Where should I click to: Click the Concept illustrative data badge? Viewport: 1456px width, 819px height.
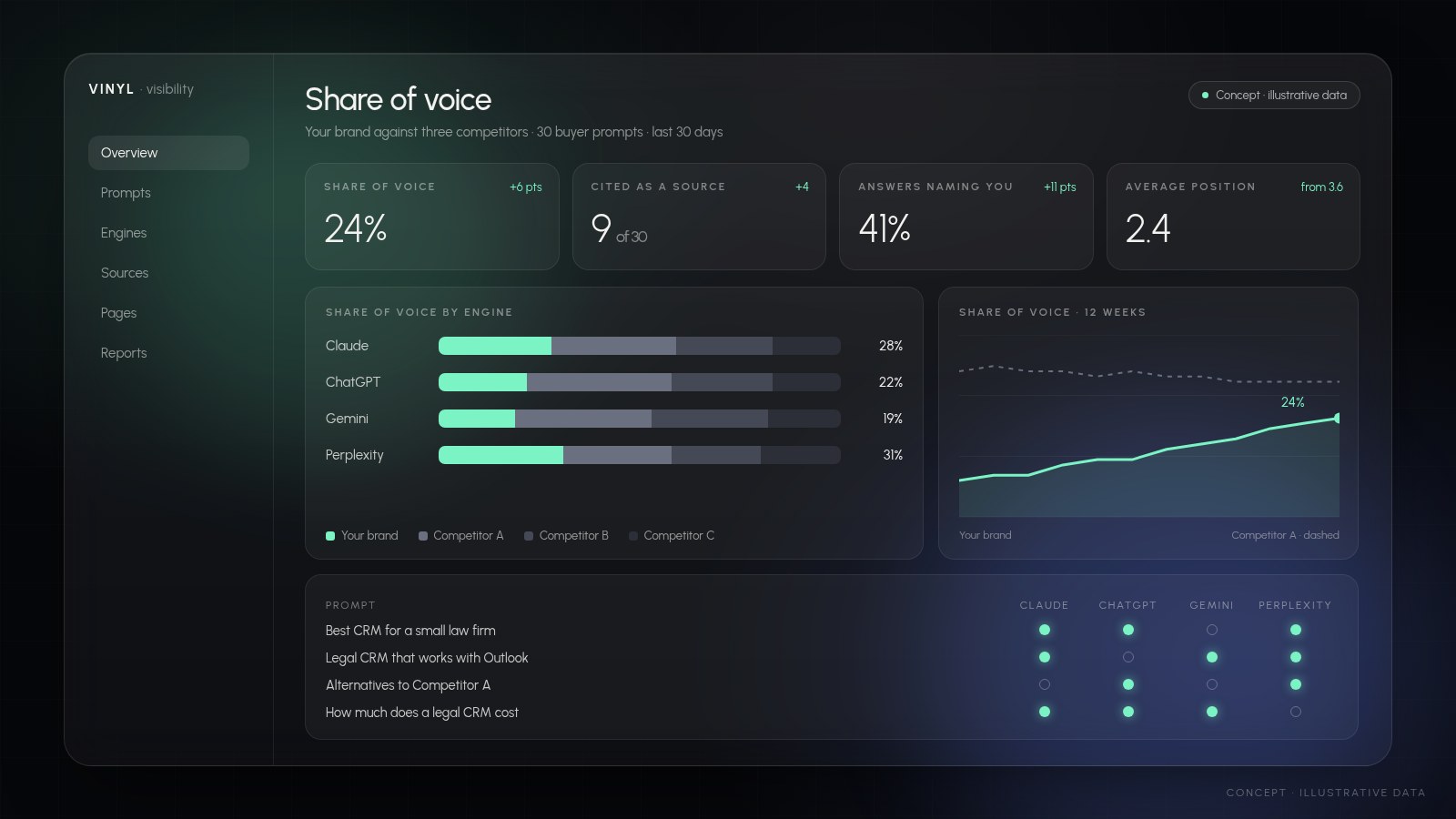coord(1274,95)
